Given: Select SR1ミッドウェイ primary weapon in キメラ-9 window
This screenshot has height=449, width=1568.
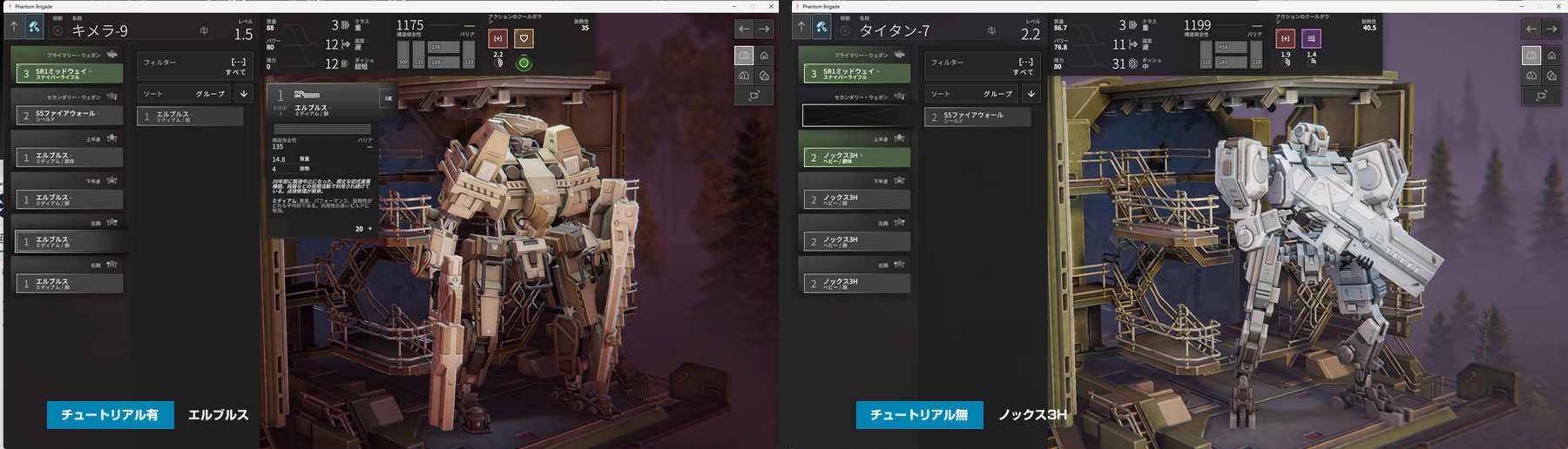Looking at the screenshot, I should 70,73.
